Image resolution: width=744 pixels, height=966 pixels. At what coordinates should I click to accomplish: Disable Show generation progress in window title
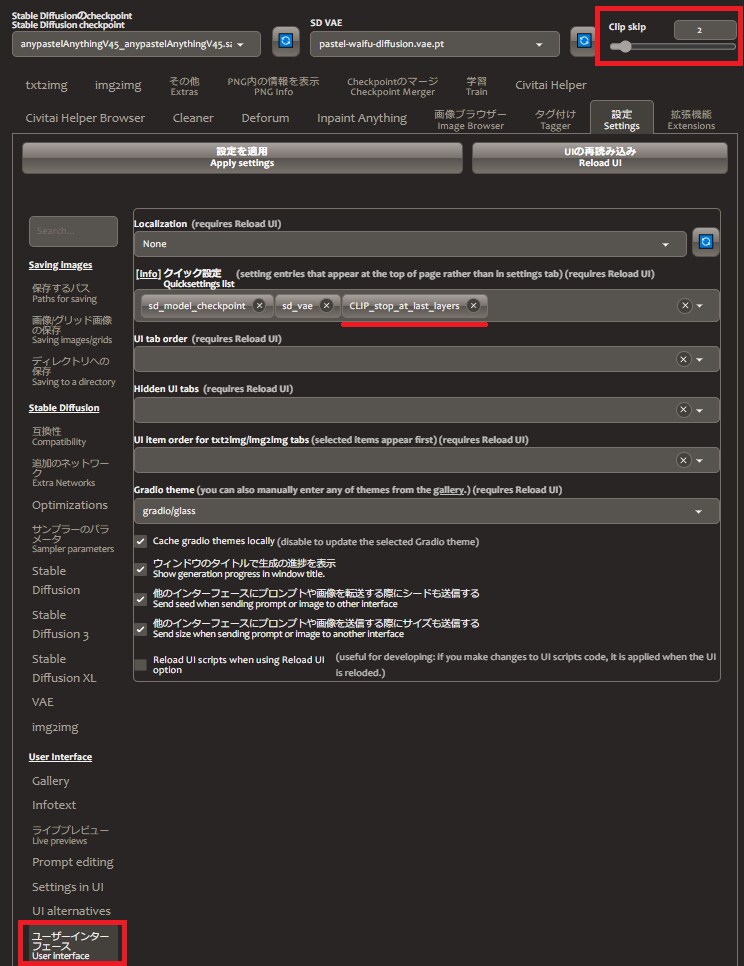pyautogui.click(x=141, y=568)
